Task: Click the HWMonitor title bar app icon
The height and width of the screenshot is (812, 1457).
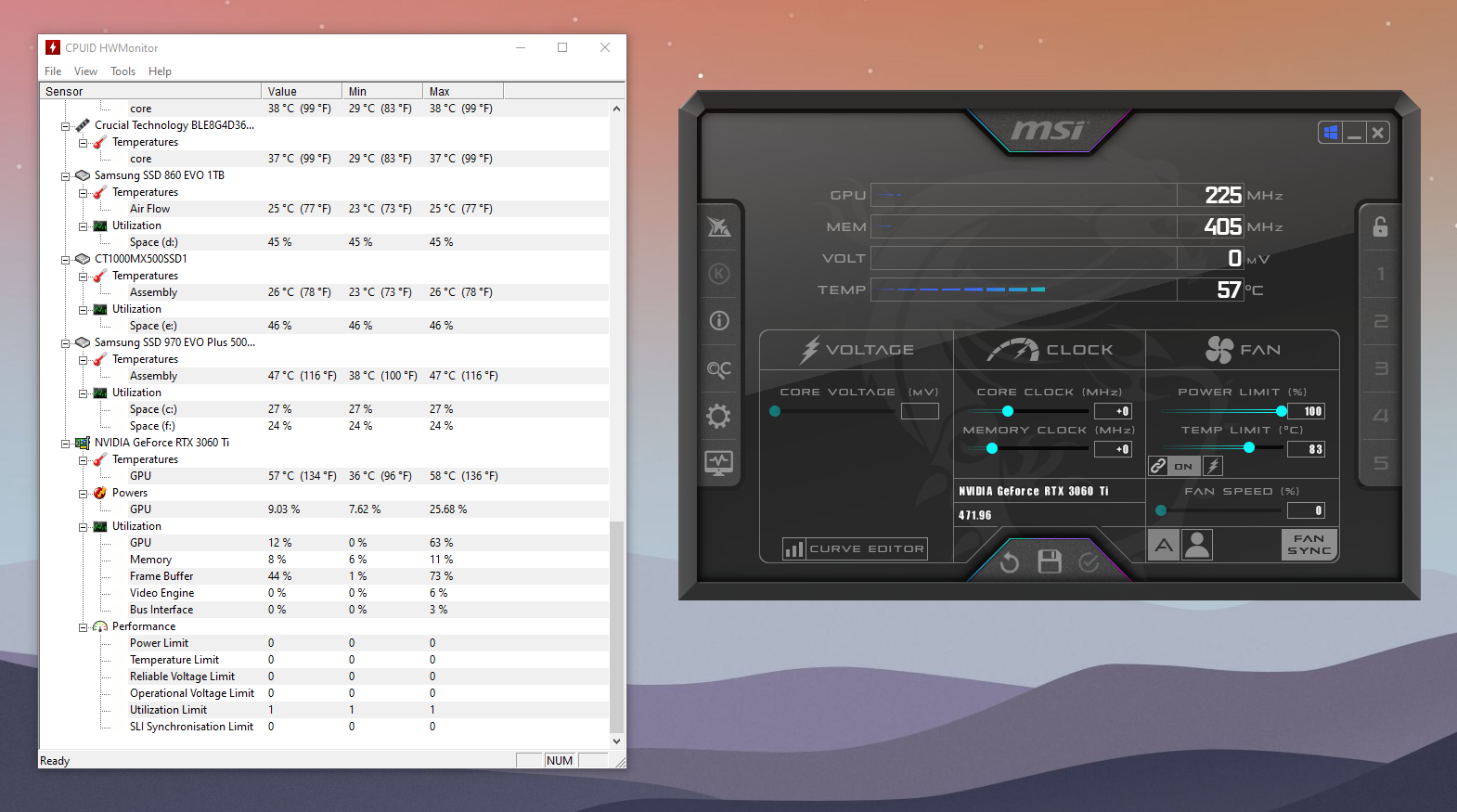Action: click(53, 47)
